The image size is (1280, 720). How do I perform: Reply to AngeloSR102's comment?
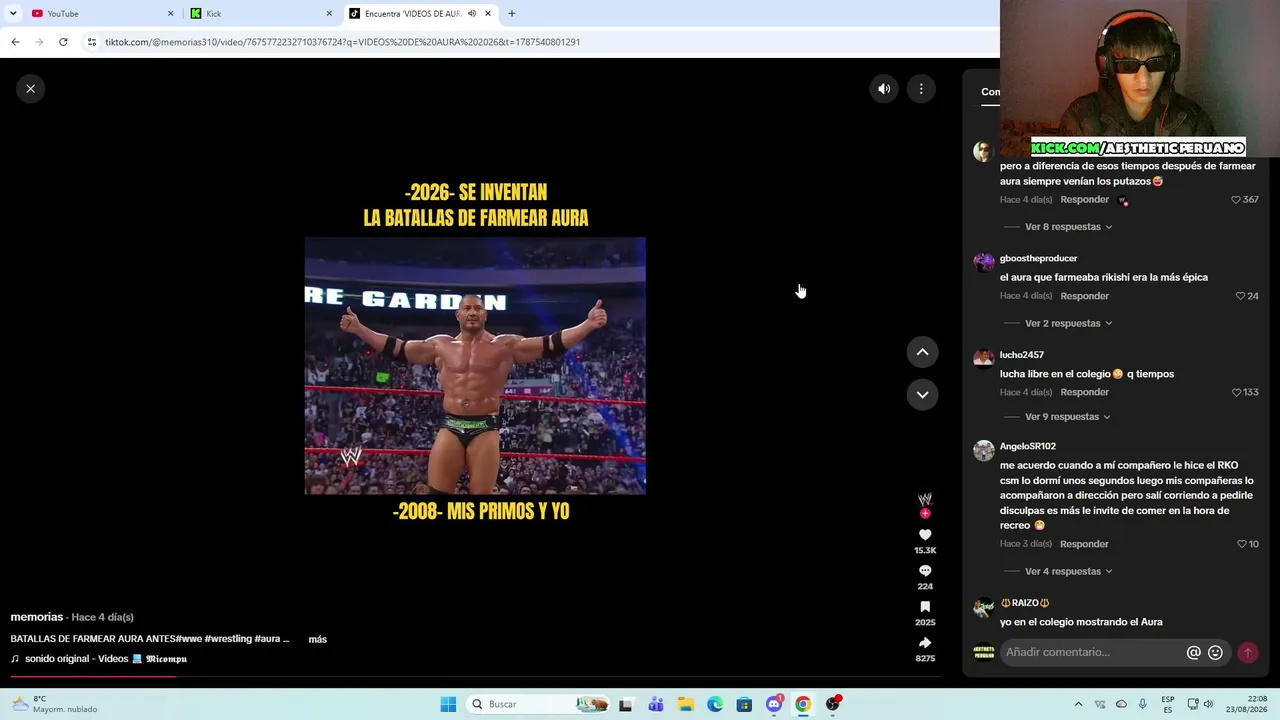(x=1084, y=544)
